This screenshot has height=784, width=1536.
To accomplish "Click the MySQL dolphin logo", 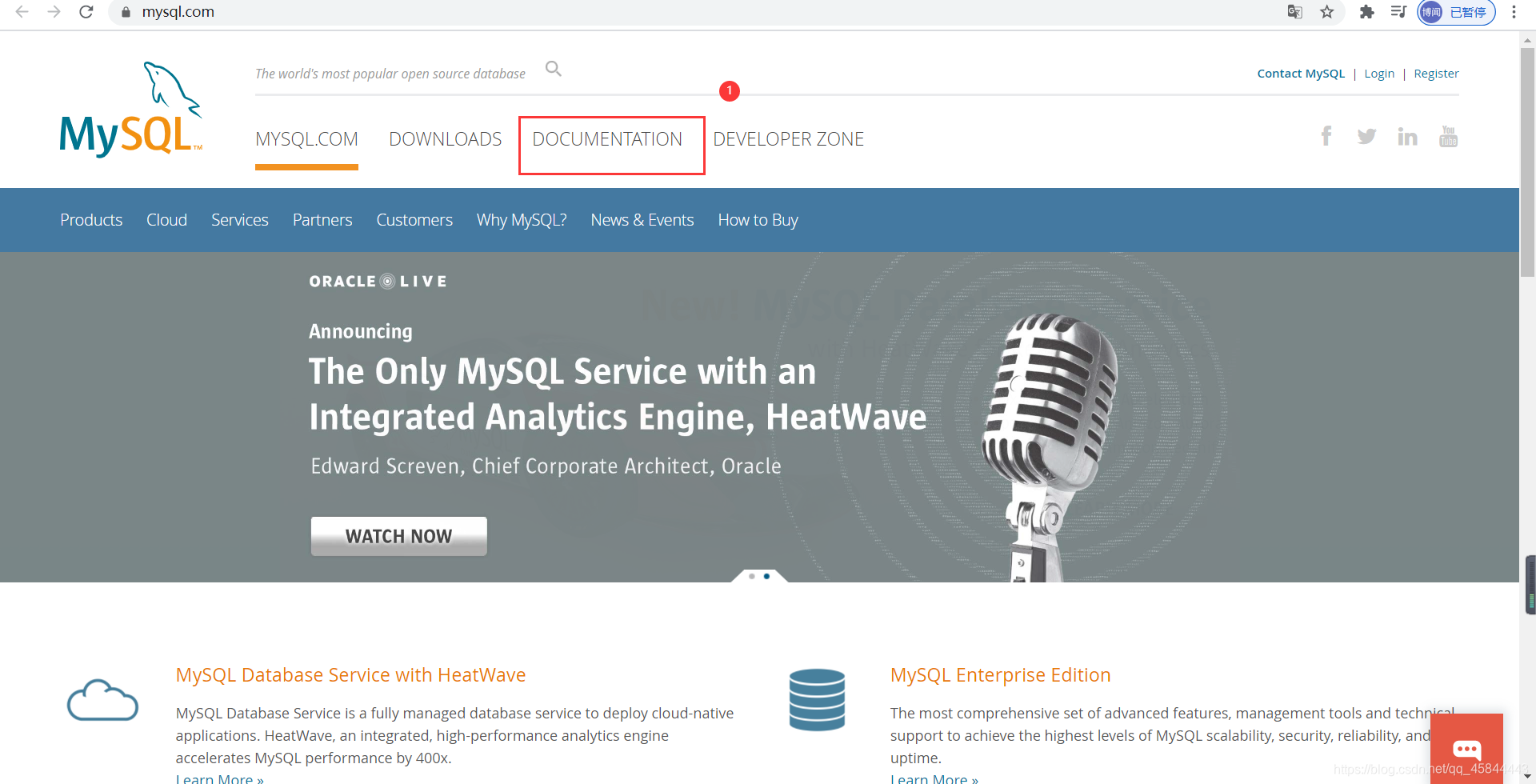I will (131, 109).
